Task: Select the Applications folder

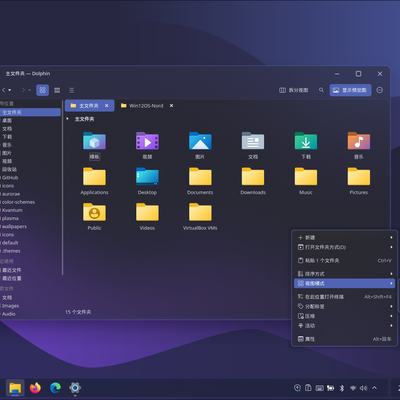Action: [94, 177]
